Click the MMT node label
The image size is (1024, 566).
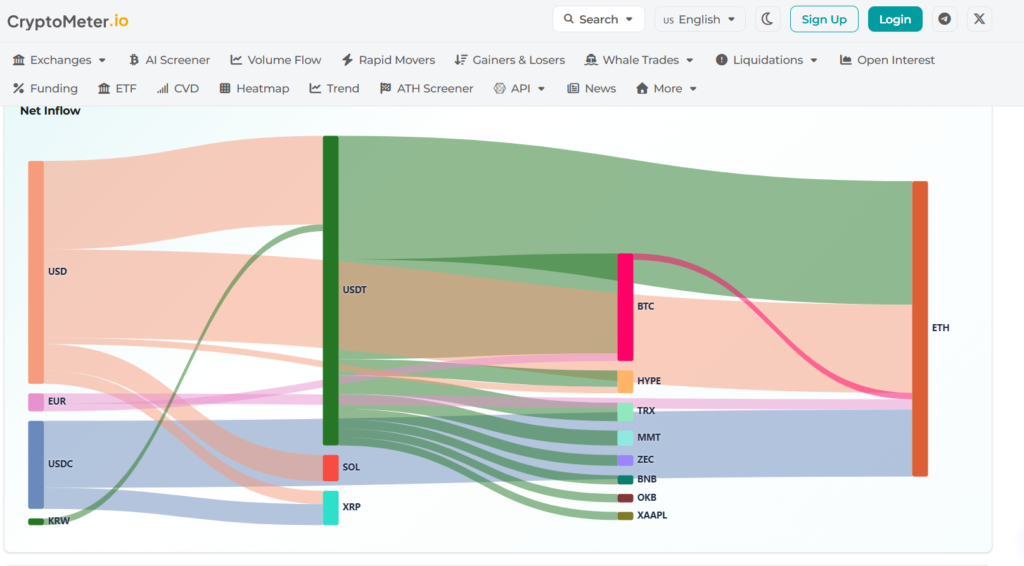(x=648, y=437)
